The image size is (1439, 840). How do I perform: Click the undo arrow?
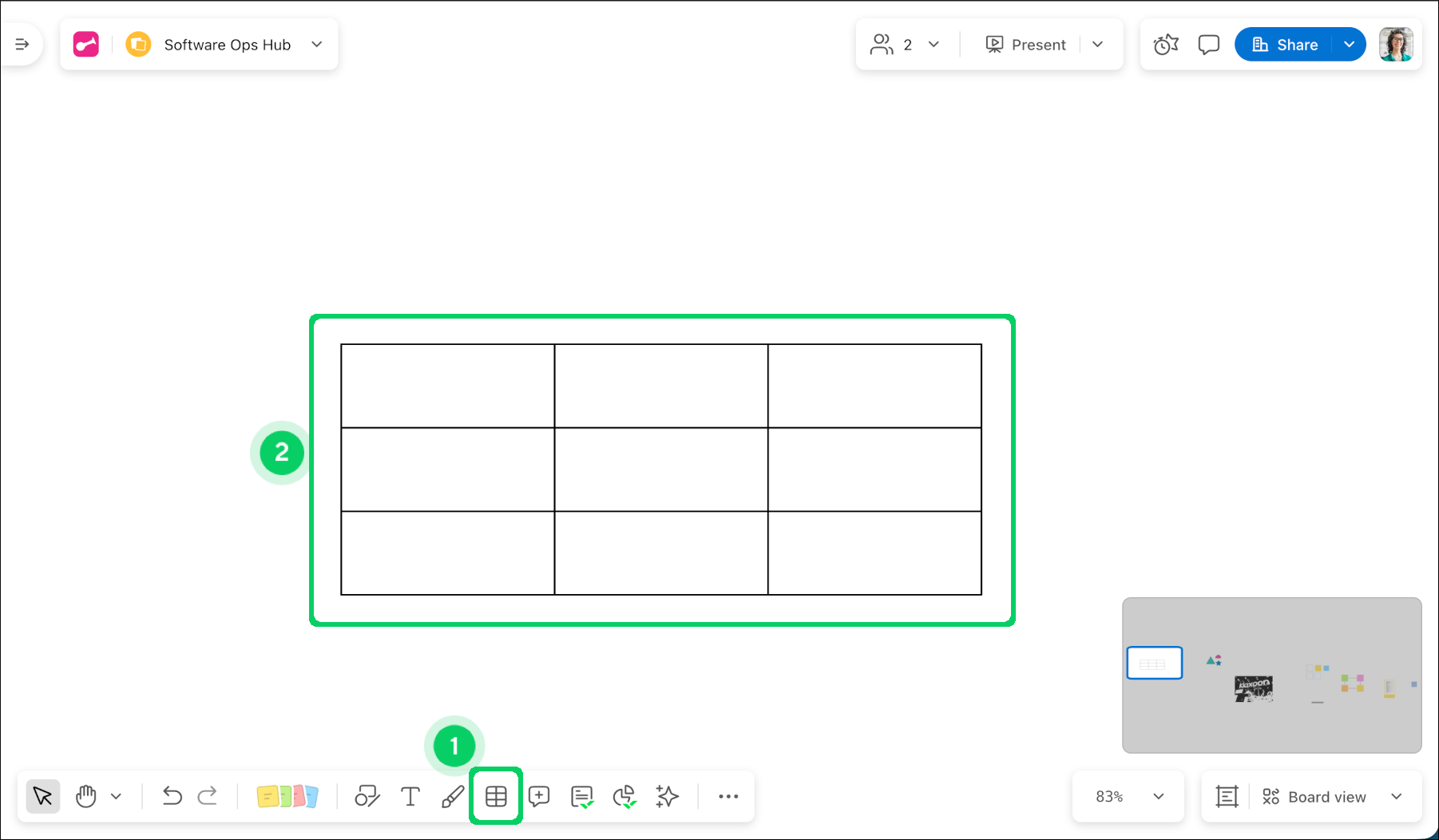172,796
